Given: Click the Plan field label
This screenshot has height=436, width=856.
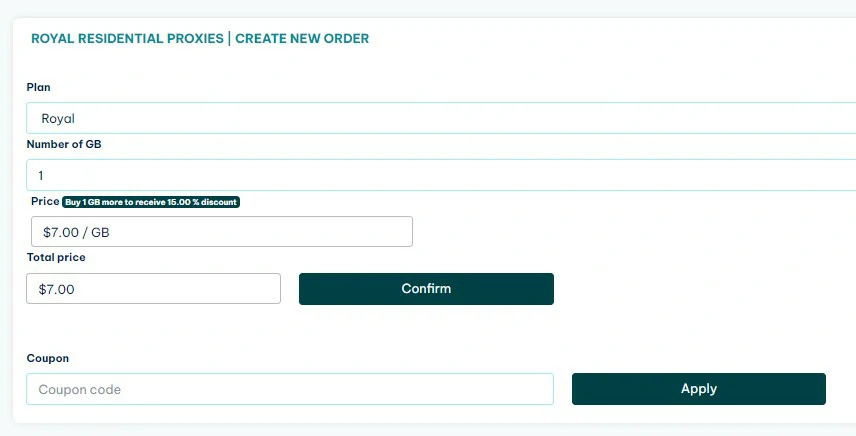Looking at the screenshot, I should tap(38, 88).
